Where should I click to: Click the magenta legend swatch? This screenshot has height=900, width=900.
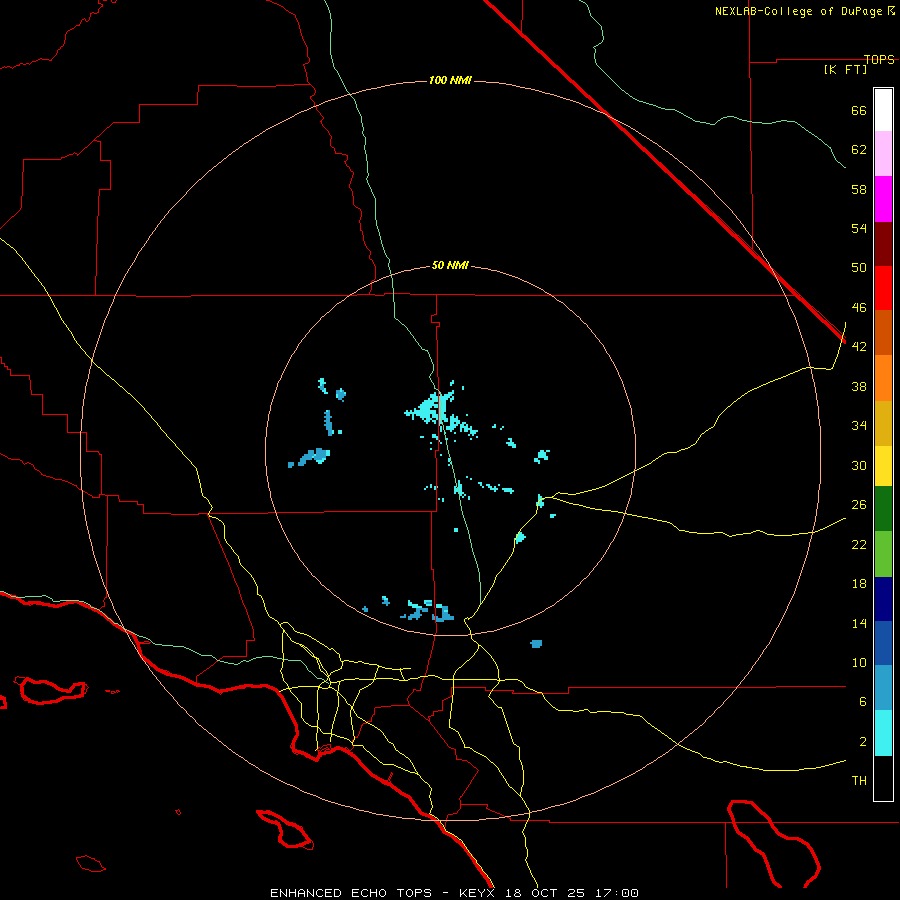(x=883, y=199)
